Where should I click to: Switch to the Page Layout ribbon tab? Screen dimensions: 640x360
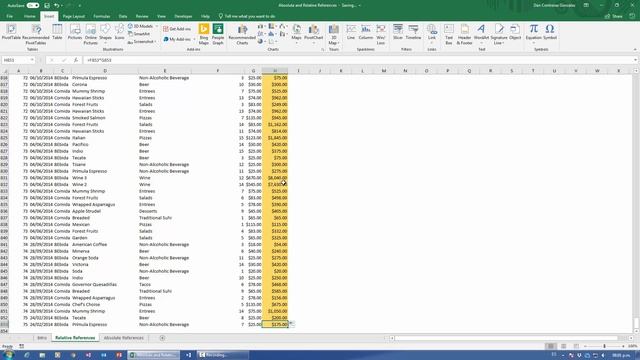tap(74, 16)
